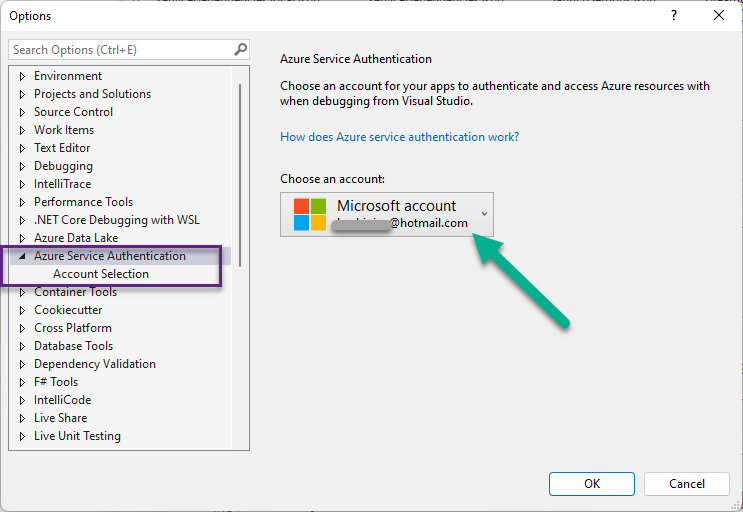Select the F# Tools label
The height and width of the screenshot is (512, 743).
click(x=56, y=382)
